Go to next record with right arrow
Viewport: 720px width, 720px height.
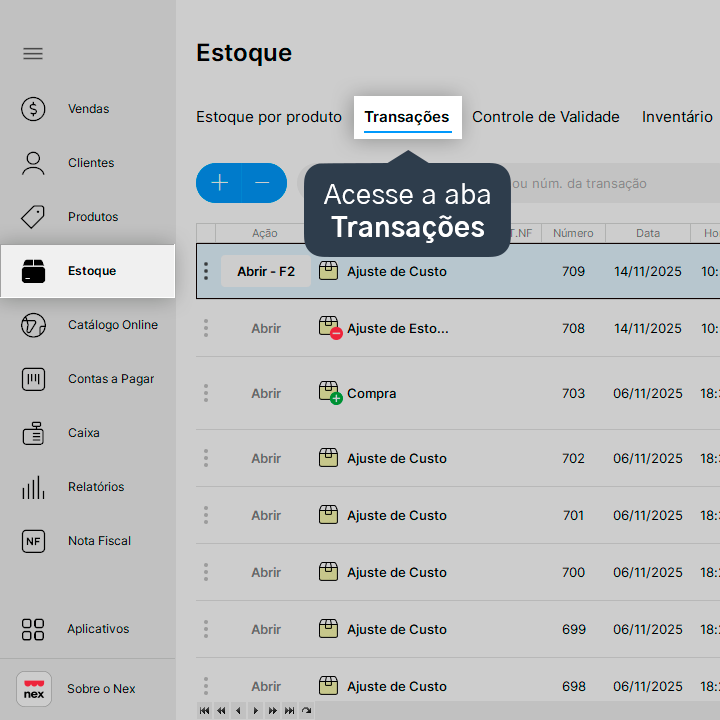(x=255, y=710)
